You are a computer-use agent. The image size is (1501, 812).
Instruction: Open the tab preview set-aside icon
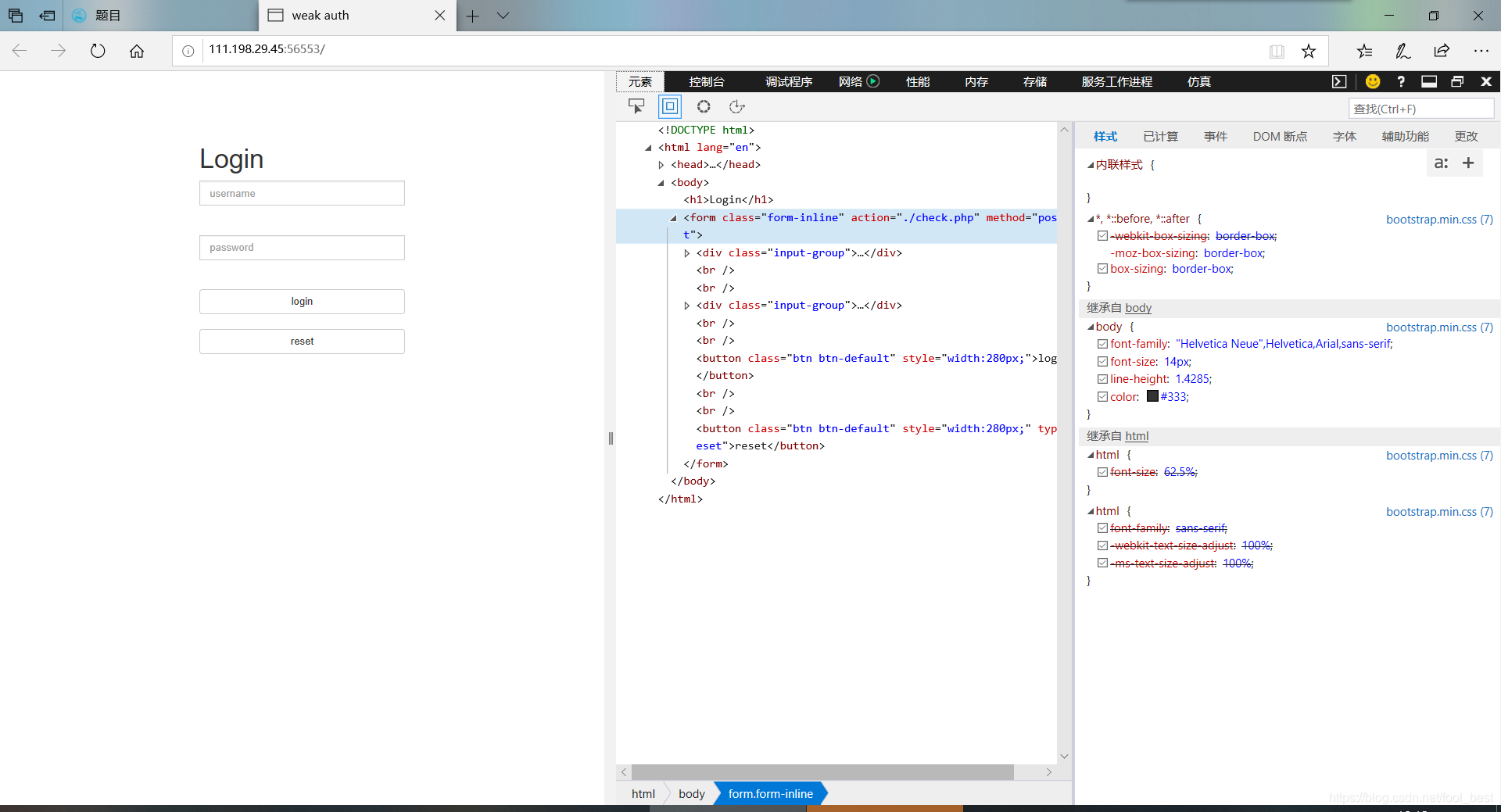[x=16, y=16]
